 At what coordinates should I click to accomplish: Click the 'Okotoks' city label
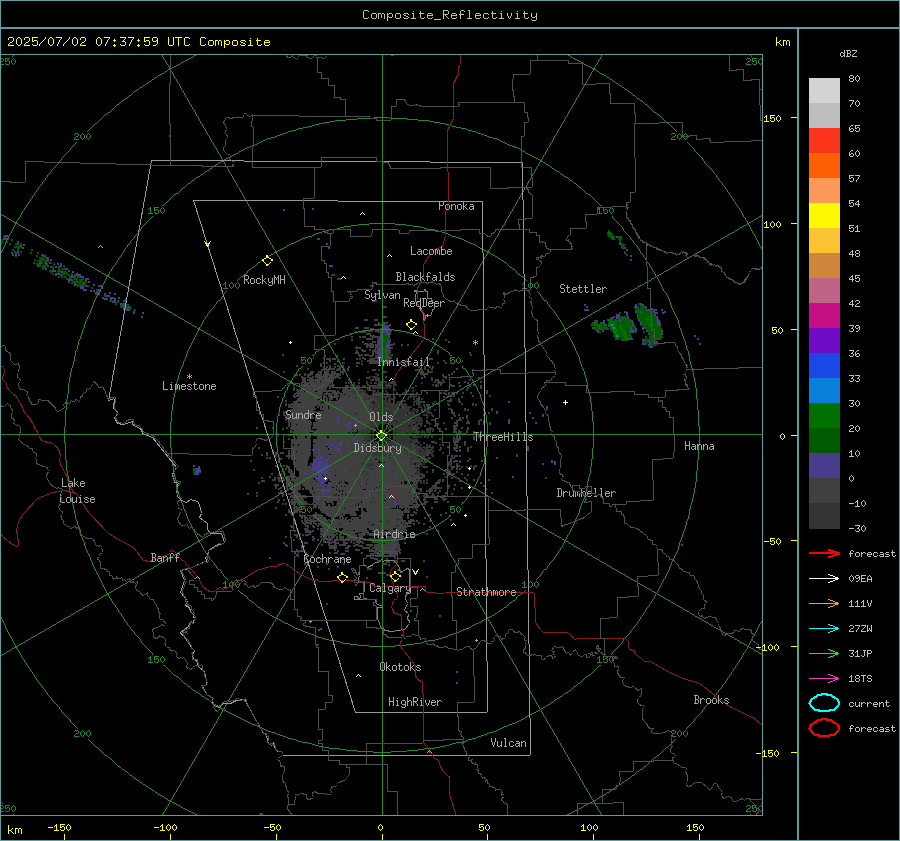coord(400,667)
